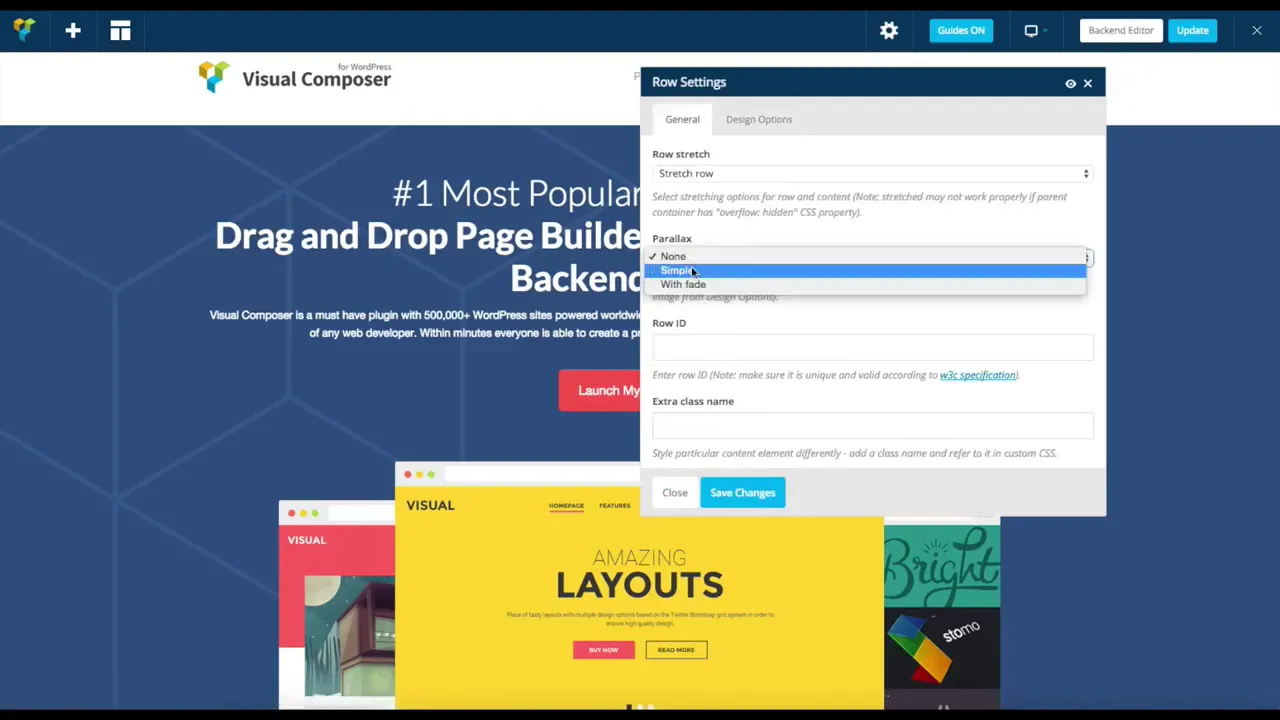Click the '#1 Most Popular' heading text
The width and height of the screenshot is (1280, 720).
516,193
